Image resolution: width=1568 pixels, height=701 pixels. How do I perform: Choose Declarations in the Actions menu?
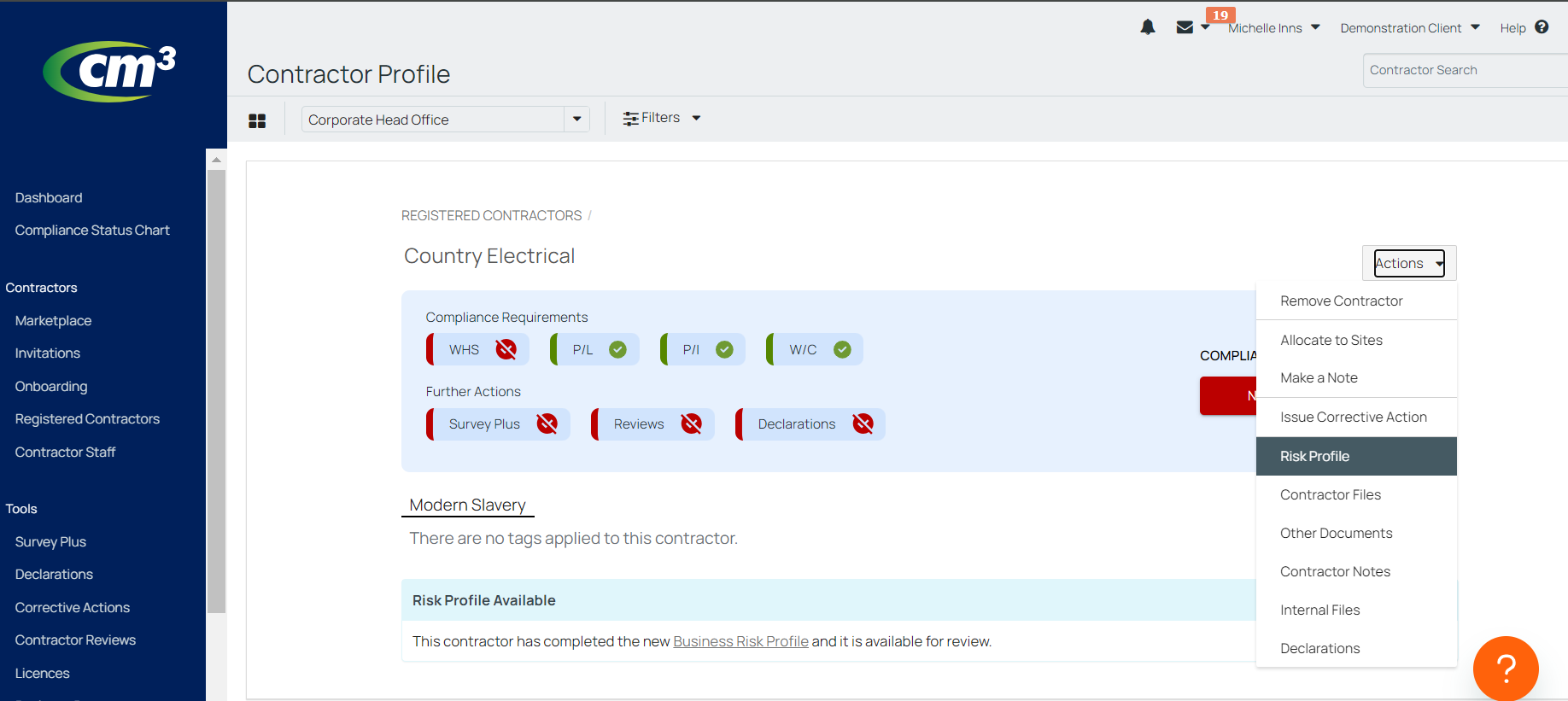coord(1356,648)
